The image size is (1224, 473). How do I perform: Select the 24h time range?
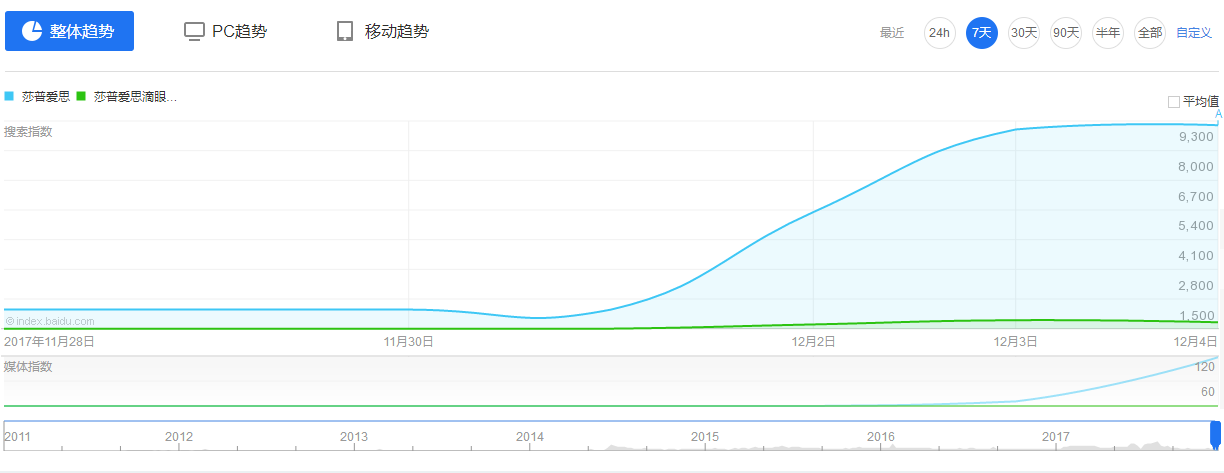pos(940,33)
